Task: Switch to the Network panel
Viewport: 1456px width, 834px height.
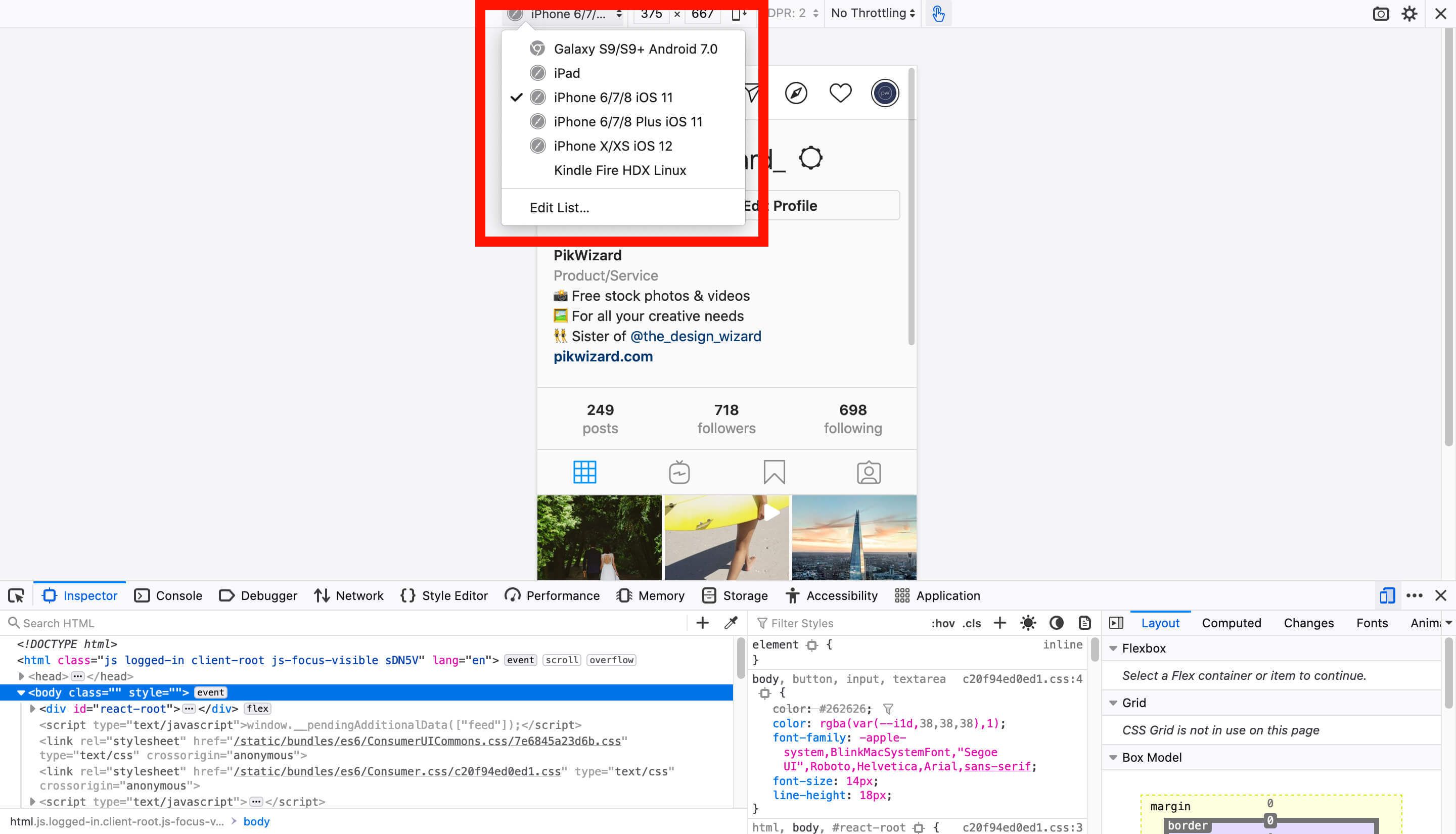Action: (349, 596)
